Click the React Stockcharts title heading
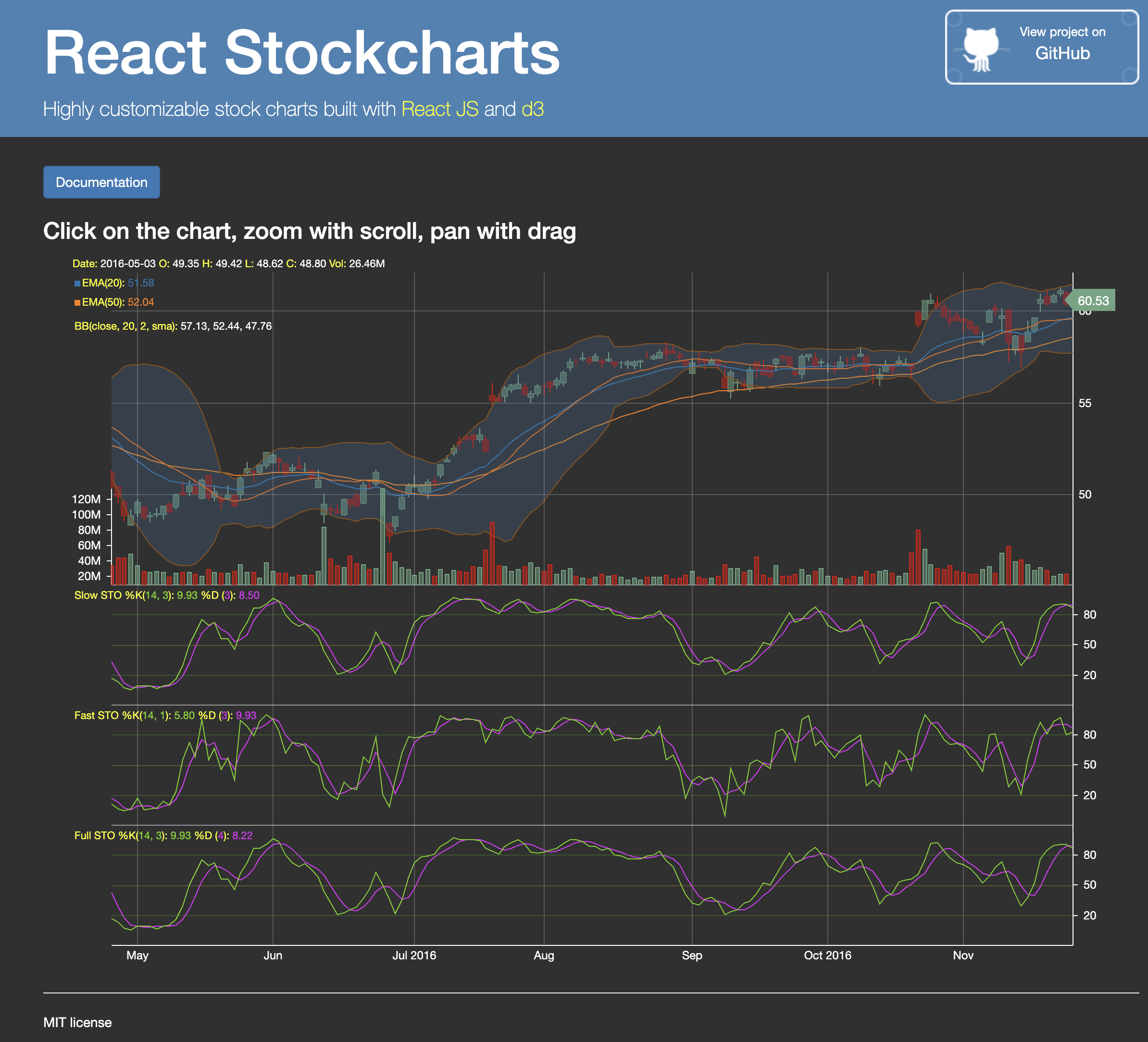The height and width of the screenshot is (1042, 1148). (301, 52)
